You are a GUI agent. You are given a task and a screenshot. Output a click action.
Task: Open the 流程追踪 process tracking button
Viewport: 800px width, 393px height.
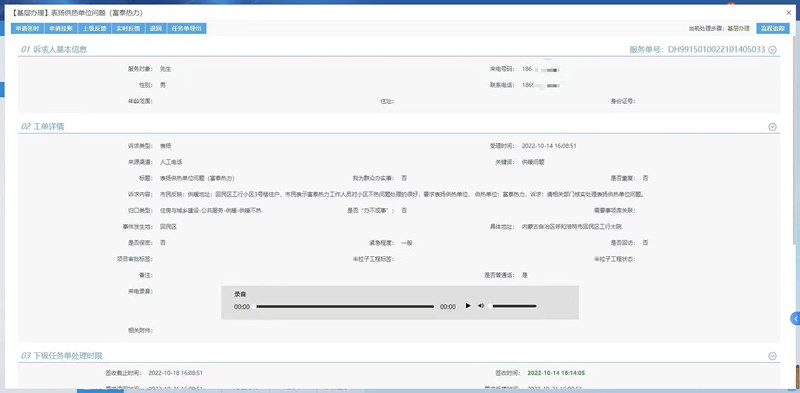coord(773,29)
